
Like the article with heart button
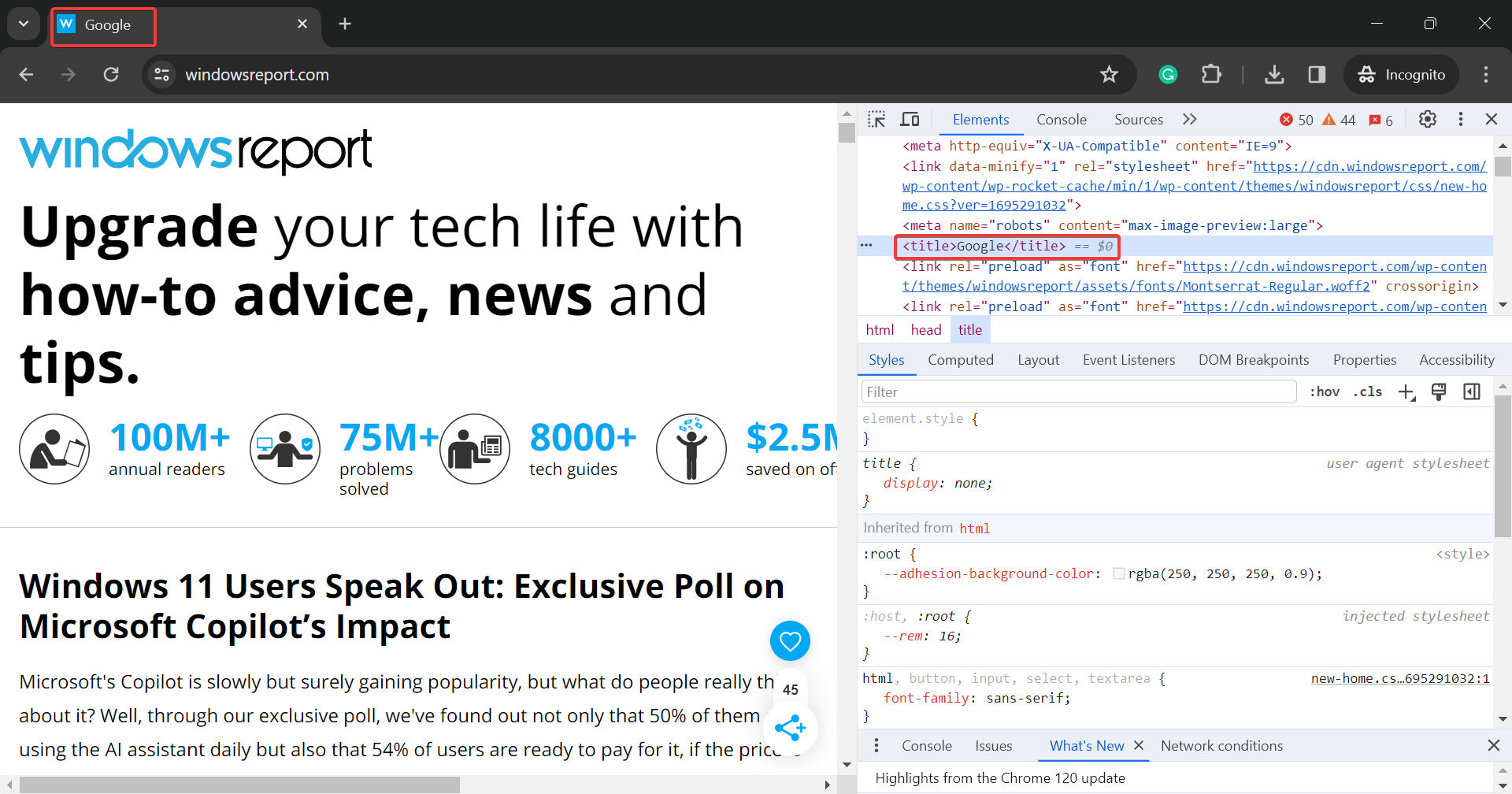tap(790, 640)
